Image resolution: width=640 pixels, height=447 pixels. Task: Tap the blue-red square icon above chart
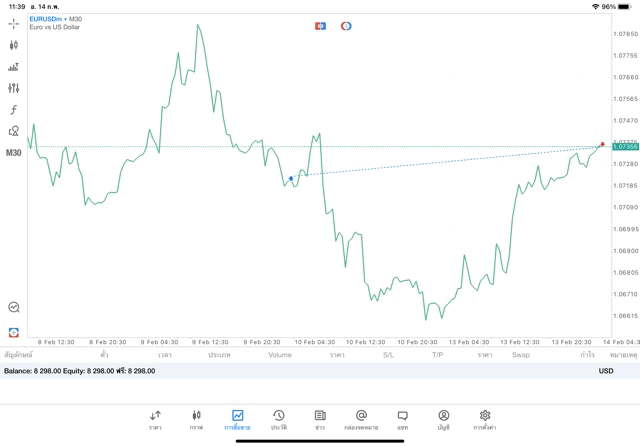(320, 26)
